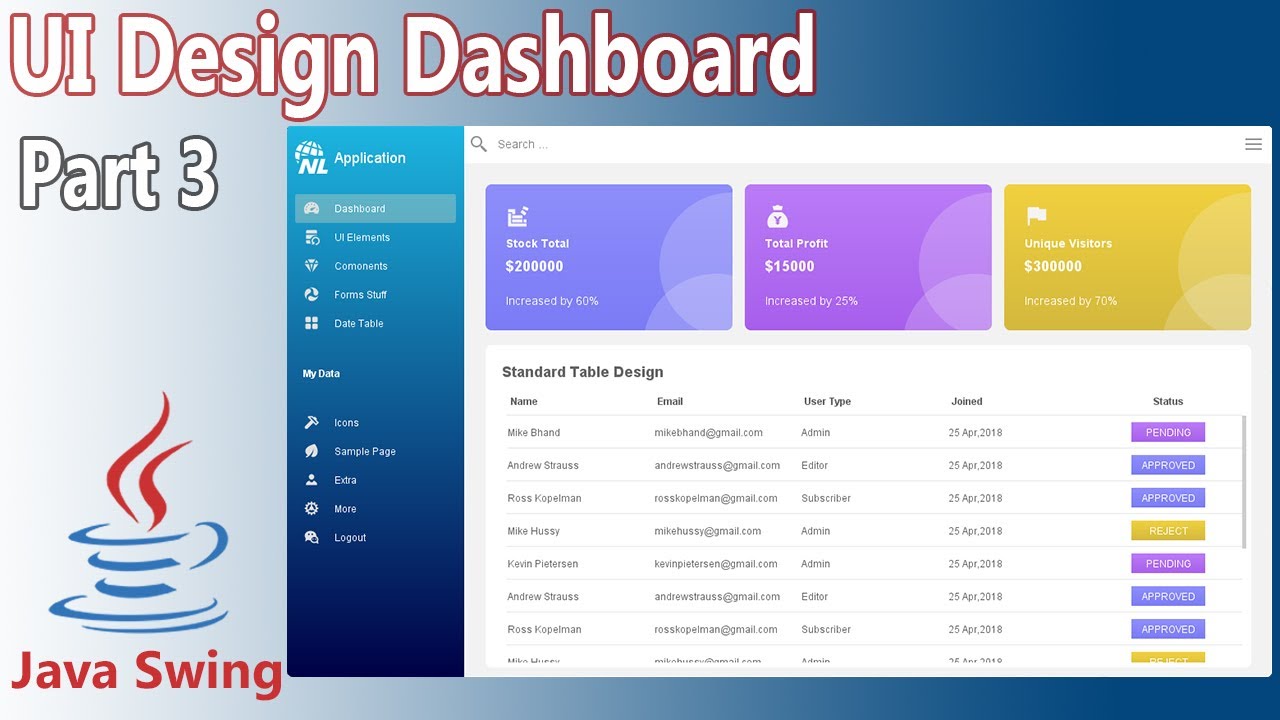Click the More gear icon
Image resolution: width=1280 pixels, height=720 pixels.
(x=311, y=509)
